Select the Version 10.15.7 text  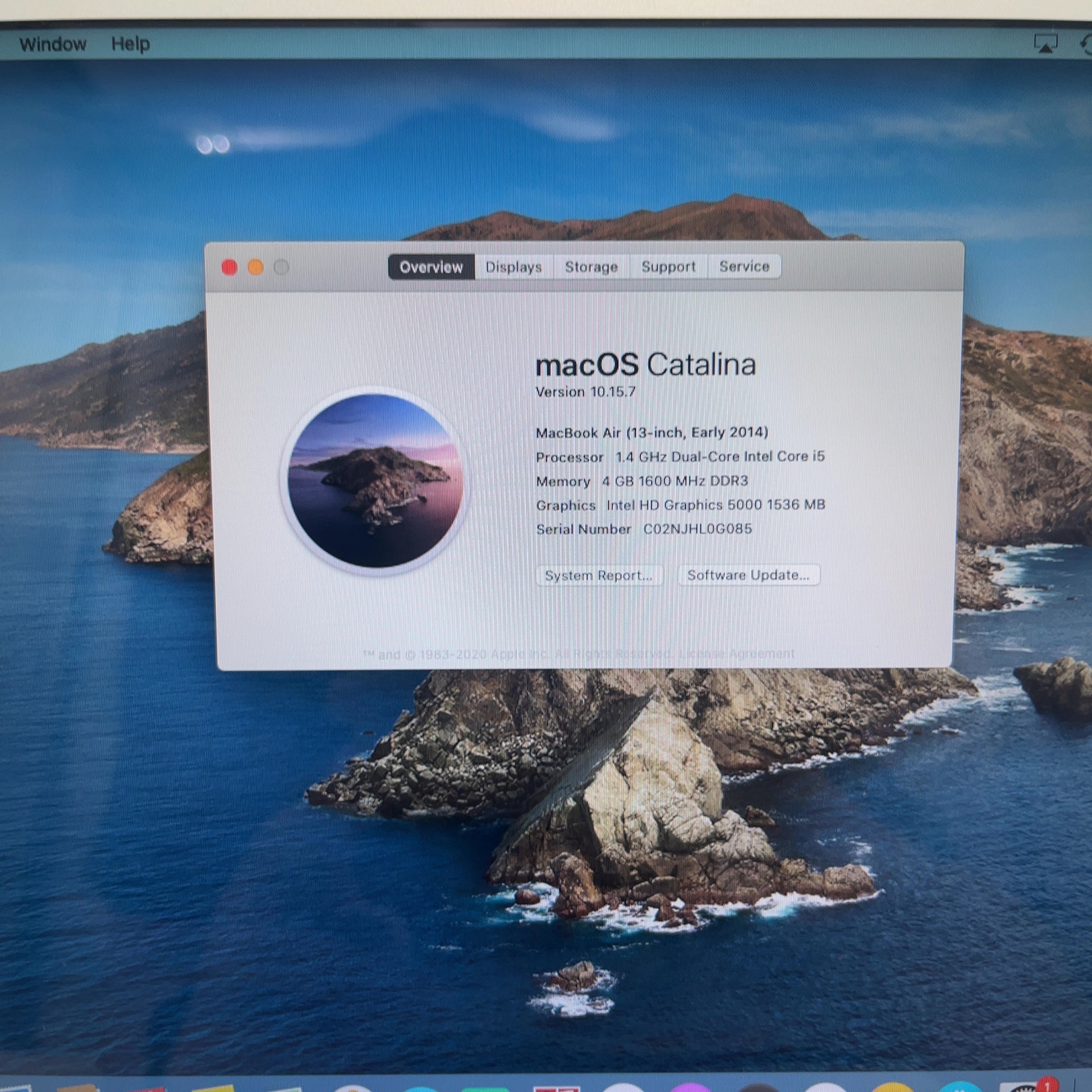pyautogui.click(x=585, y=392)
